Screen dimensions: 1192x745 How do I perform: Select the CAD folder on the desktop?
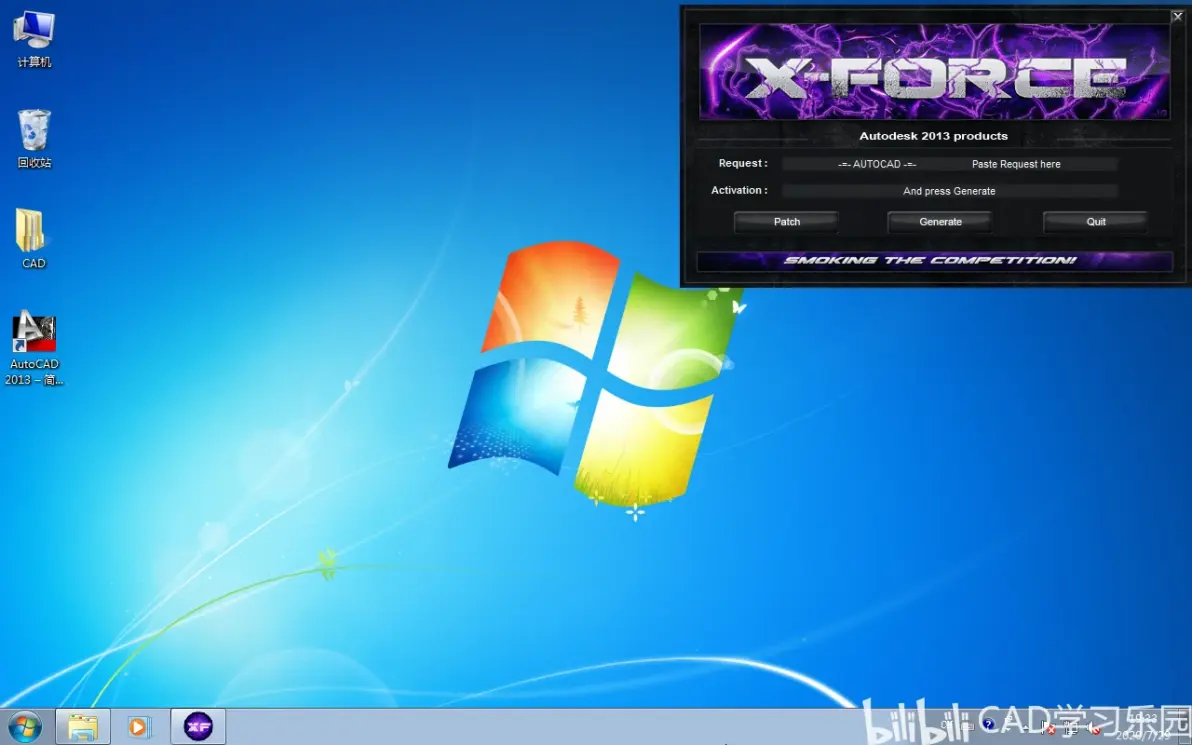[33, 239]
